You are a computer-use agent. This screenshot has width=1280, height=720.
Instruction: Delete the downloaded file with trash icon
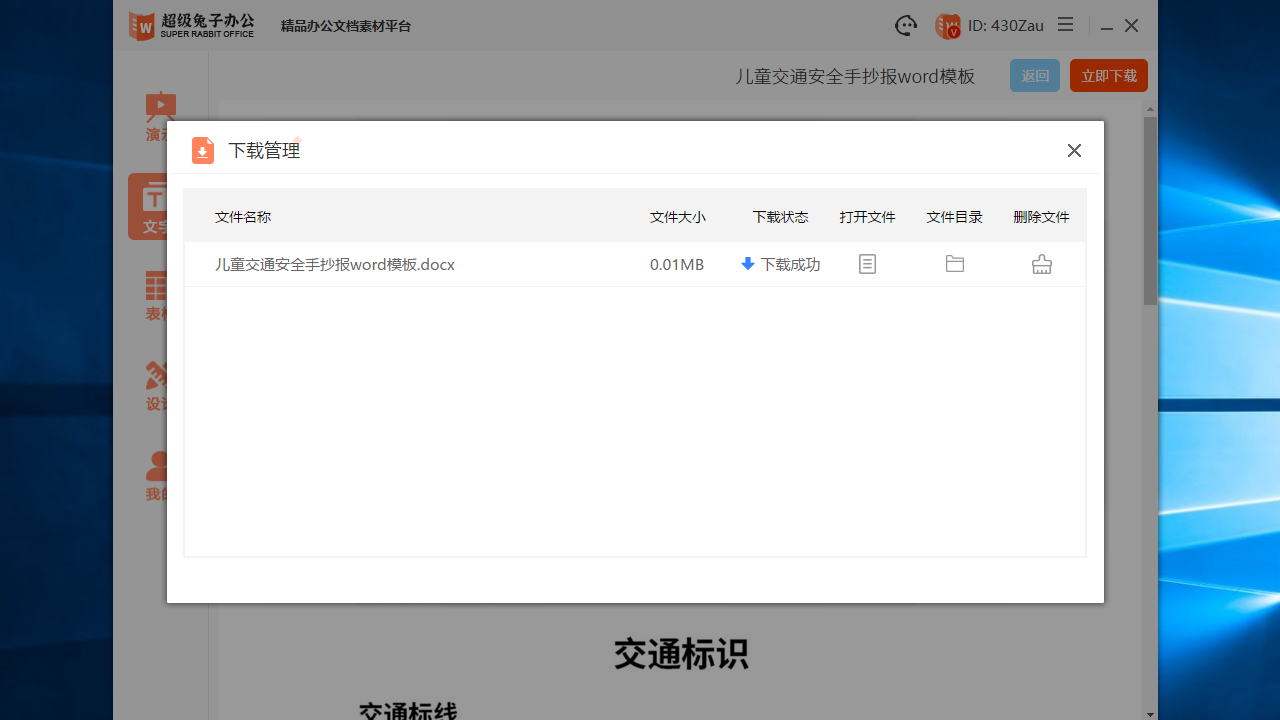pos(1041,264)
